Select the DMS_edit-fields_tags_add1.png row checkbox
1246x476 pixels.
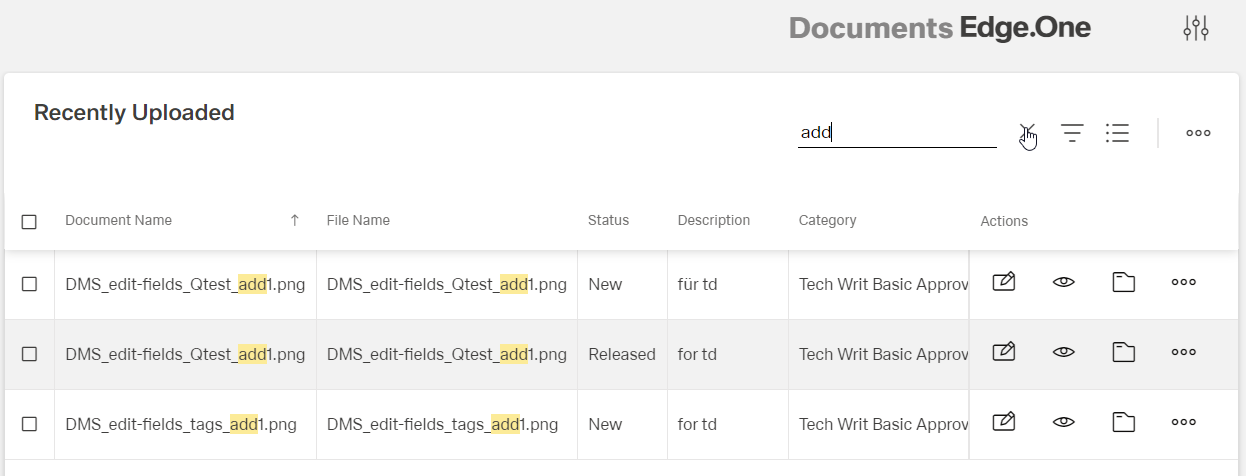point(29,424)
